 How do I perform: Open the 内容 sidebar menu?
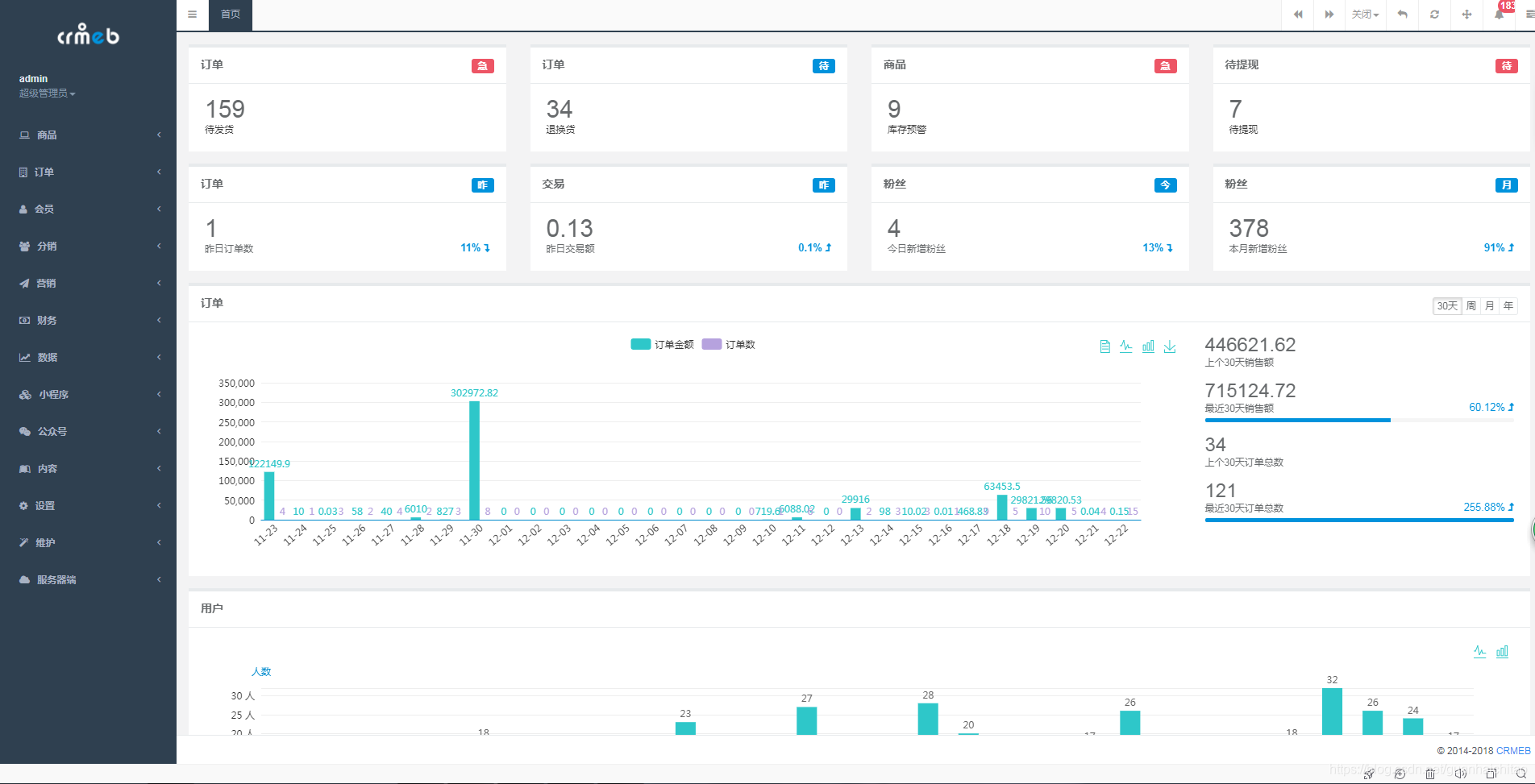point(89,468)
